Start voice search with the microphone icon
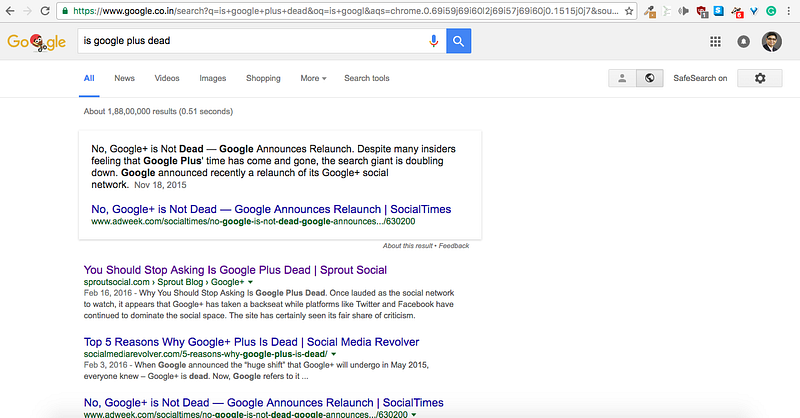The width and height of the screenshot is (800, 418). [x=434, y=41]
